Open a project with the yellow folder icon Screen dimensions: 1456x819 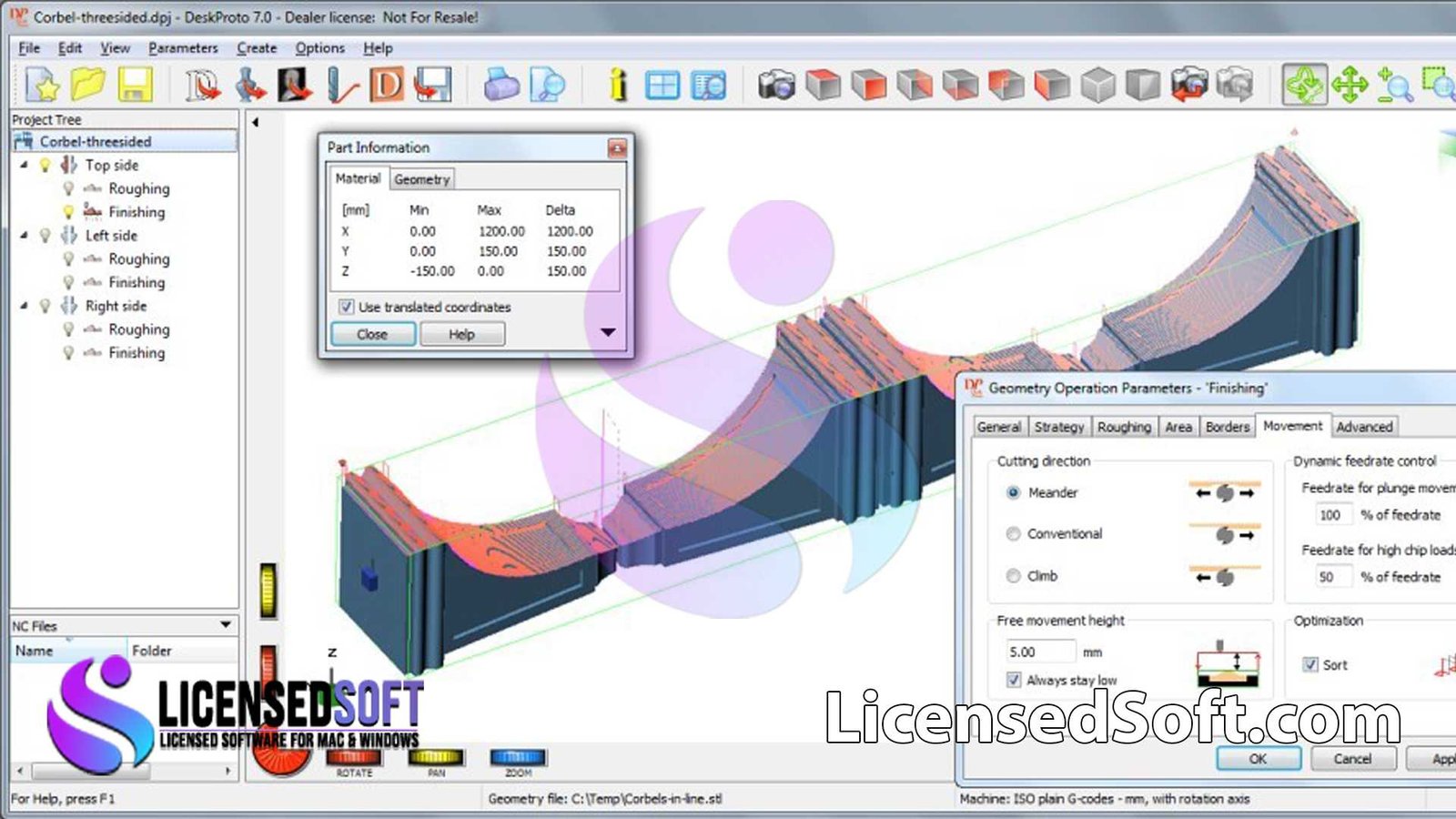[x=88, y=86]
